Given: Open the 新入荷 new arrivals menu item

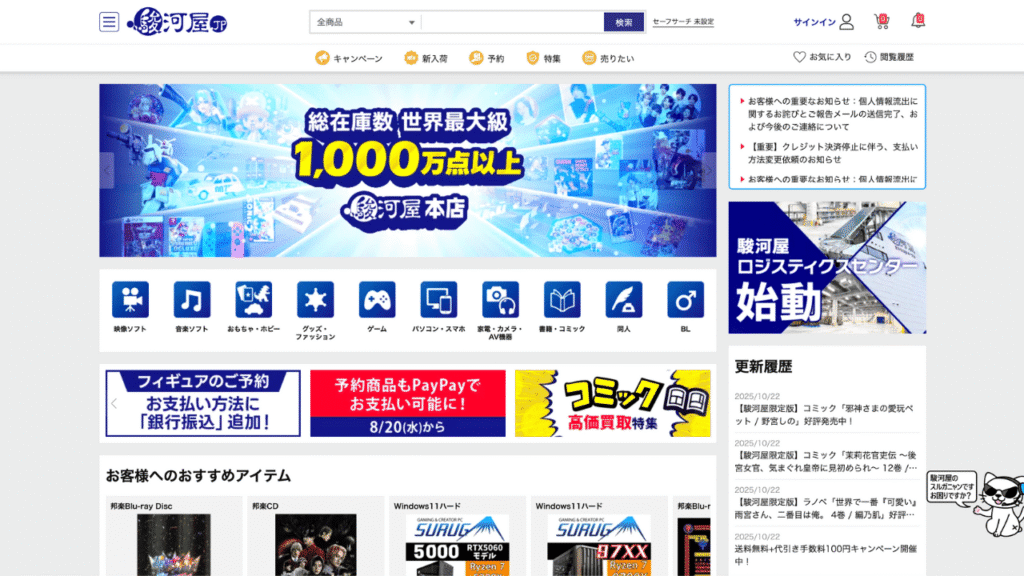Looking at the screenshot, I should pos(425,58).
